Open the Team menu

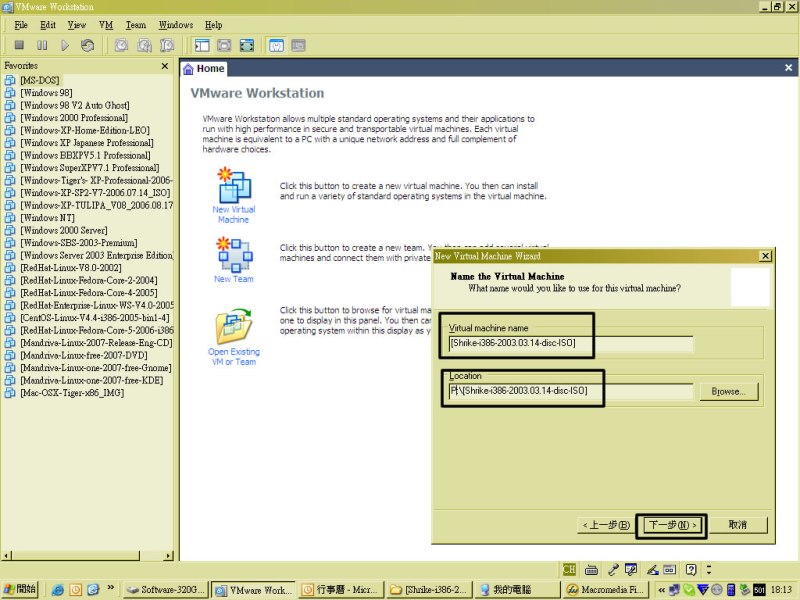click(x=136, y=25)
